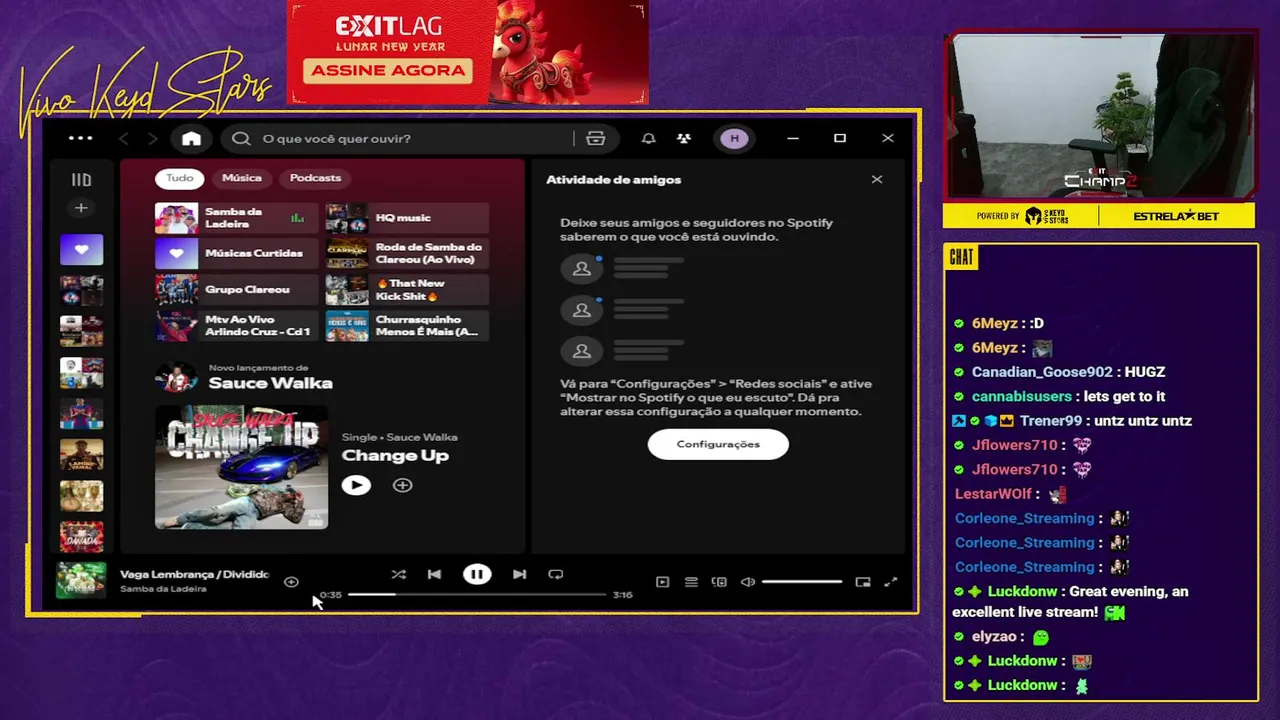The image size is (1280, 720).
Task: Go back with the left arrow
Action: pos(124,139)
